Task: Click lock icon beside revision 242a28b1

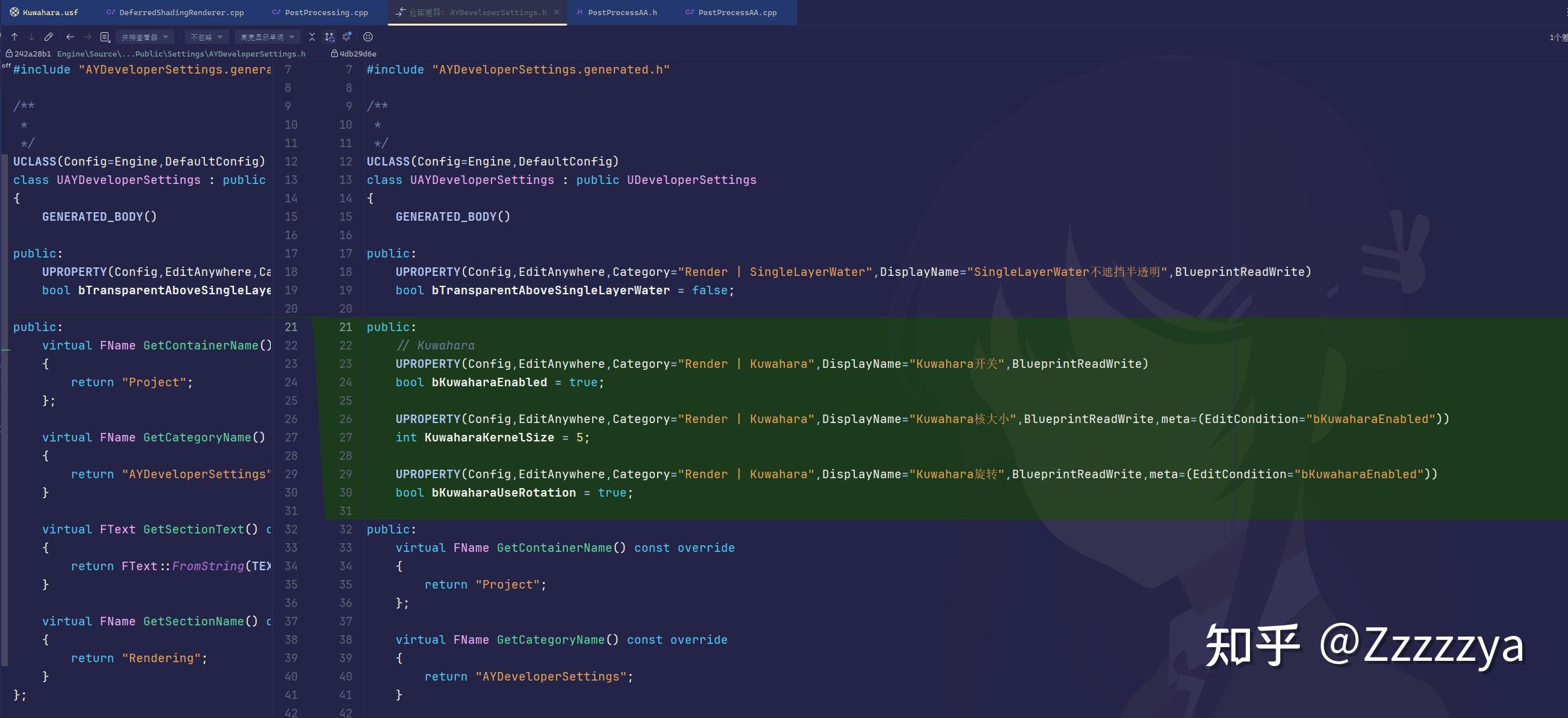Action: coord(9,54)
